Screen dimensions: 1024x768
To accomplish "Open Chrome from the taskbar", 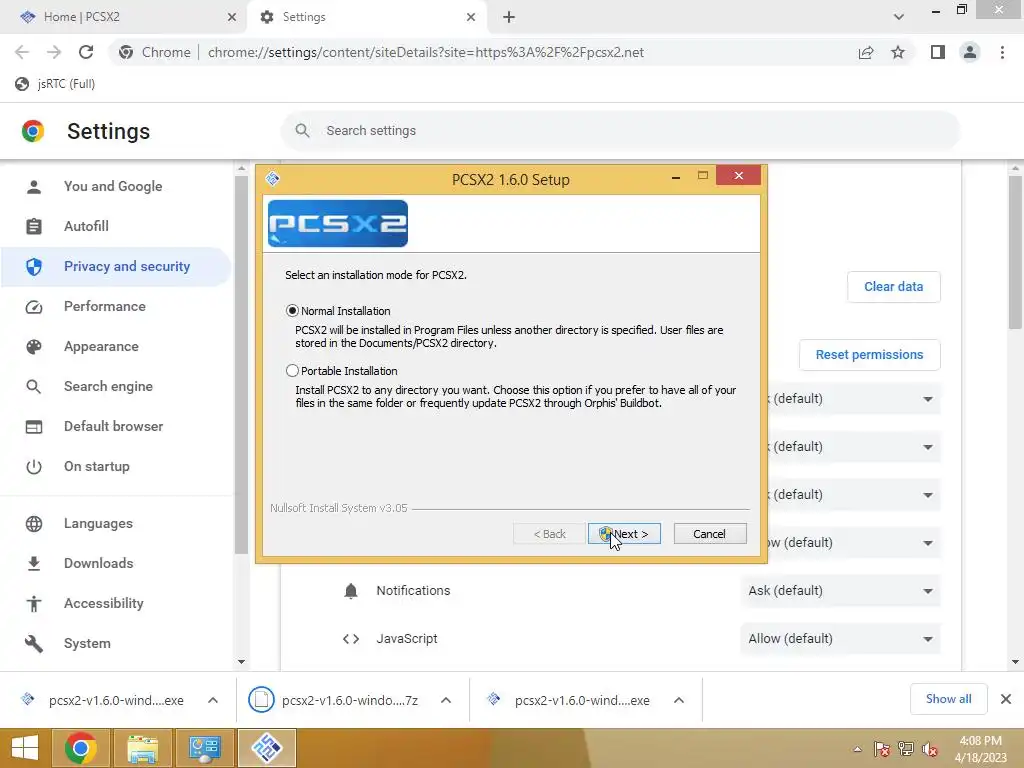I will tap(81, 748).
